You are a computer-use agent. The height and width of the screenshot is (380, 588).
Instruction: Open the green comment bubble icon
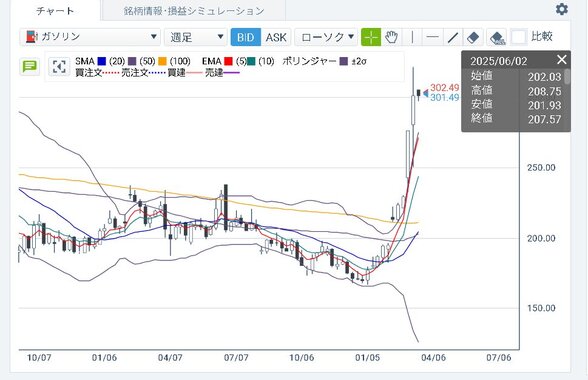coord(29,67)
